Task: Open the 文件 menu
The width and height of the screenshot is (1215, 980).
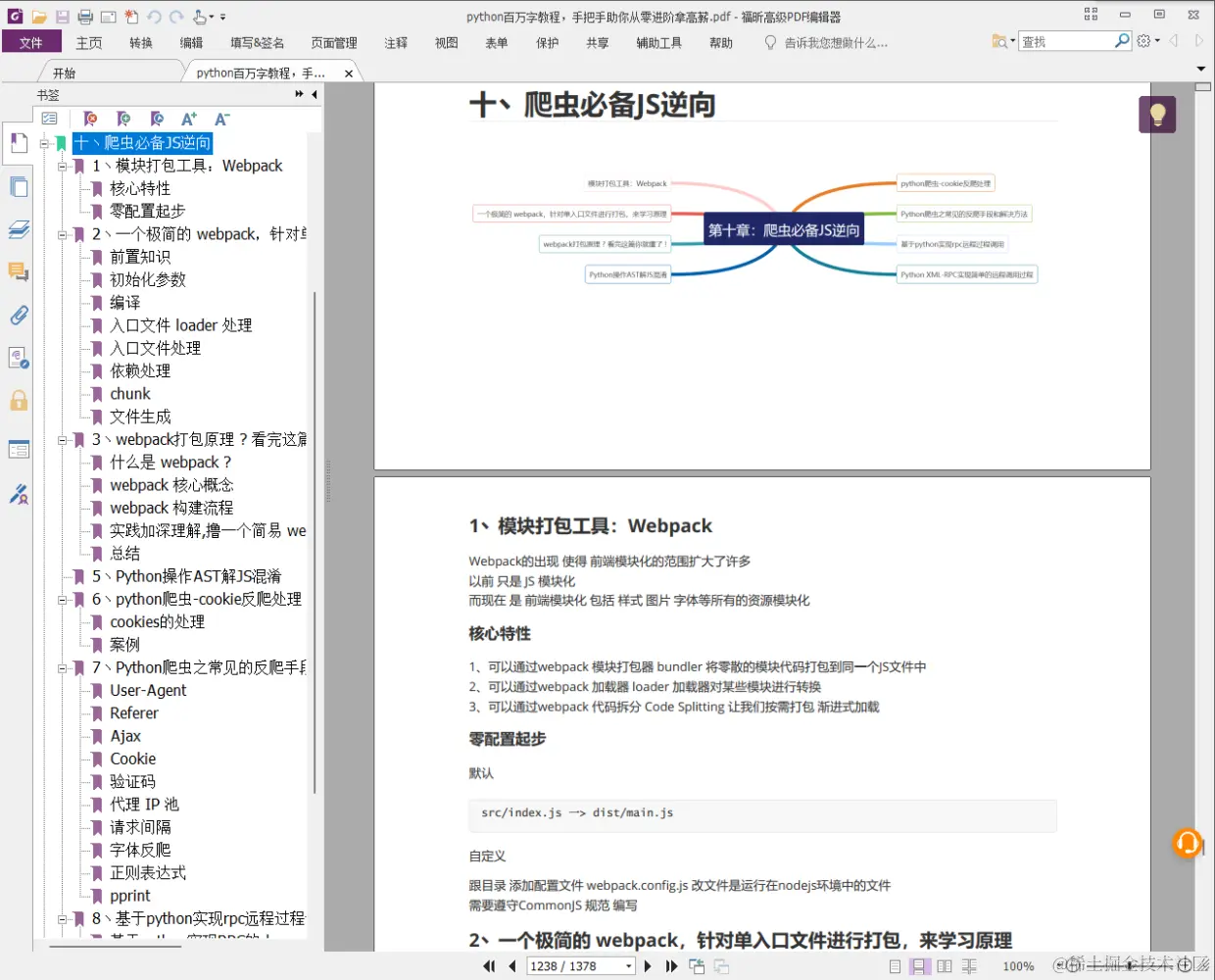Action: click(31, 42)
